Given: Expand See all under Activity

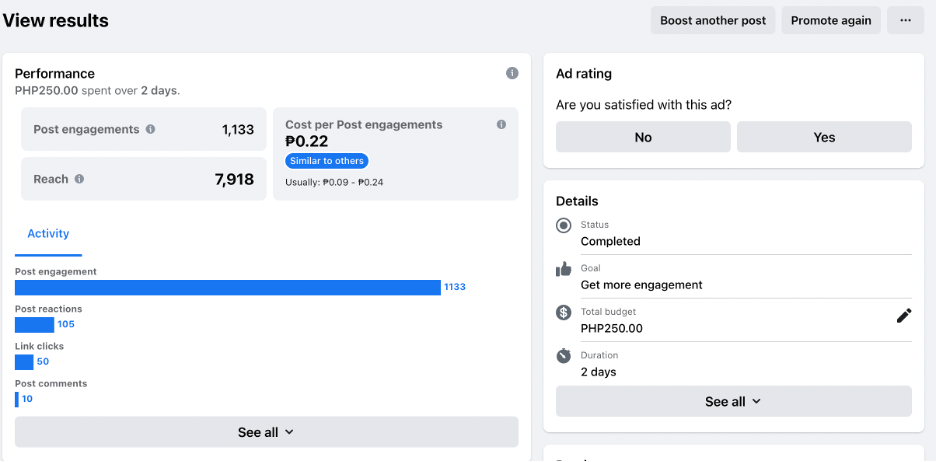Looking at the screenshot, I should pyautogui.click(x=266, y=432).
